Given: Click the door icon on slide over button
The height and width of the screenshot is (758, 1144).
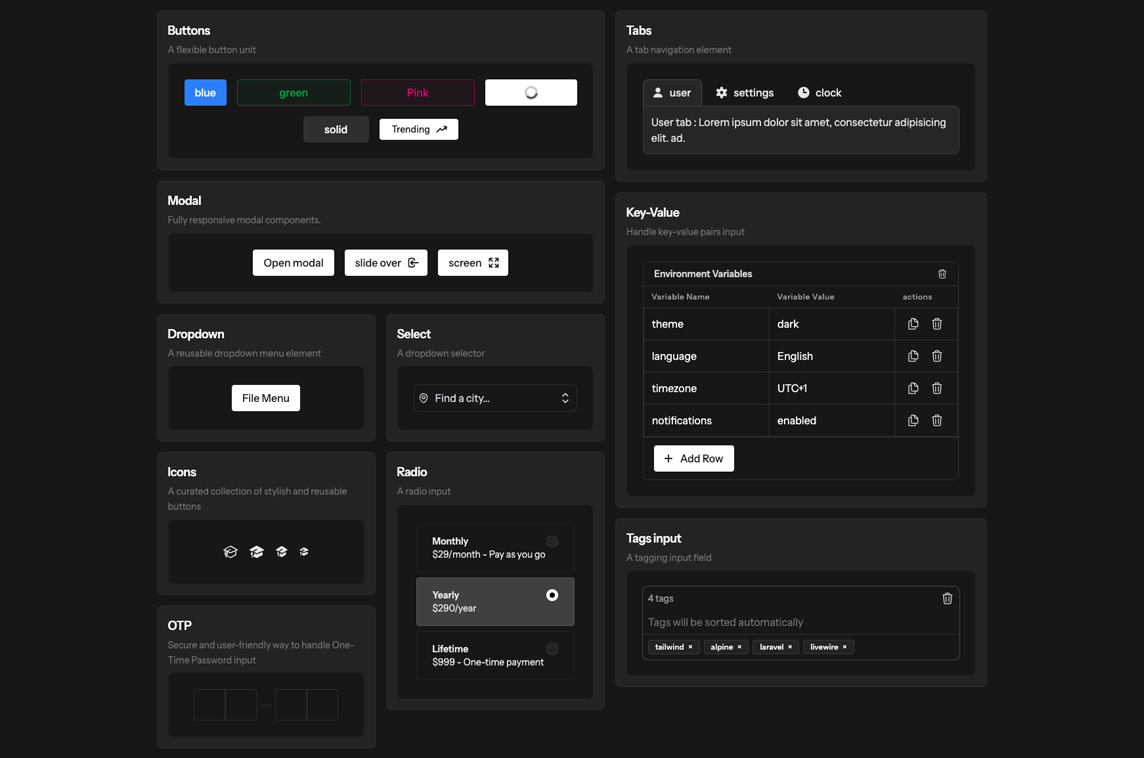Looking at the screenshot, I should pyautogui.click(x=412, y=262).
